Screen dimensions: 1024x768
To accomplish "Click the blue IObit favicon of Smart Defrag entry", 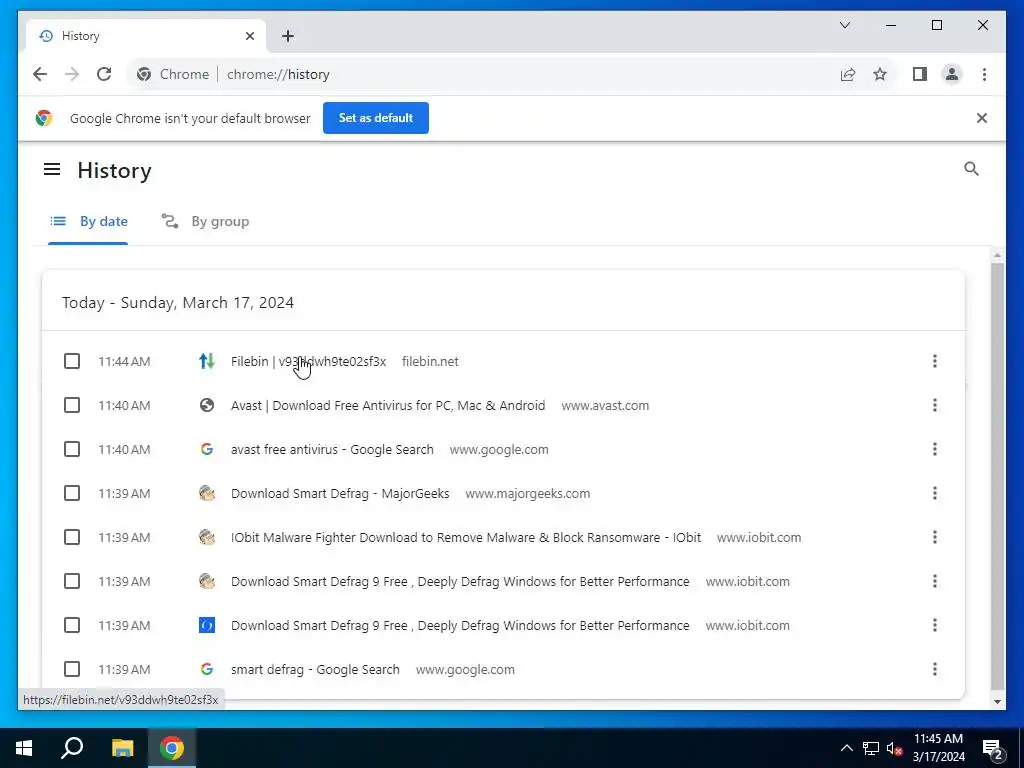I will coord(206,626).
